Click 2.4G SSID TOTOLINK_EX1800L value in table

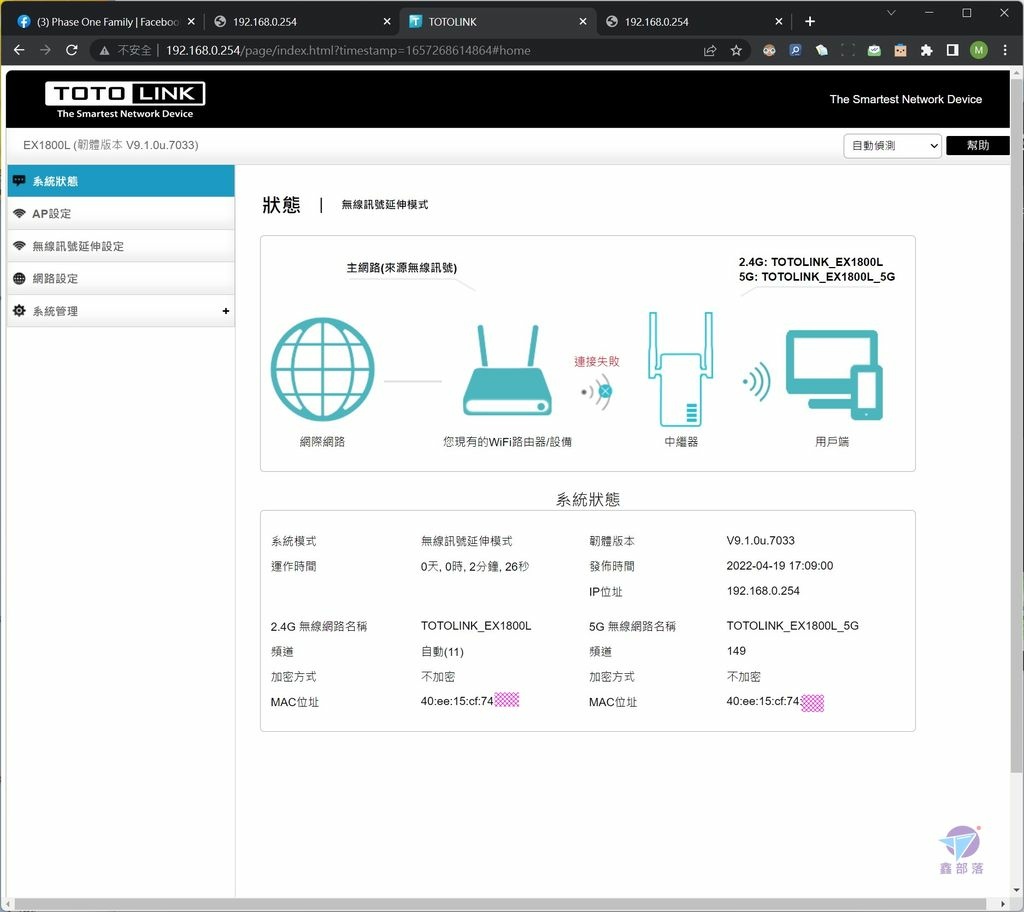point(475,626)
